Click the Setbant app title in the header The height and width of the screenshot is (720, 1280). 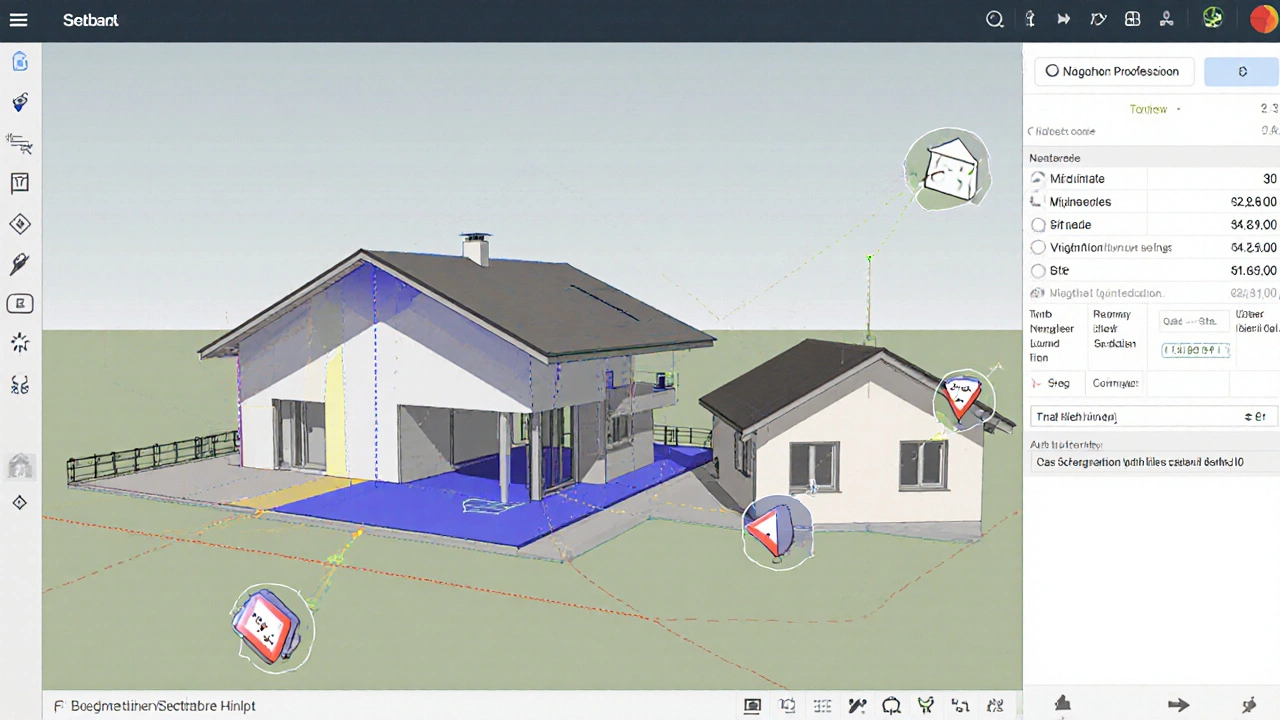pos(90,20)
